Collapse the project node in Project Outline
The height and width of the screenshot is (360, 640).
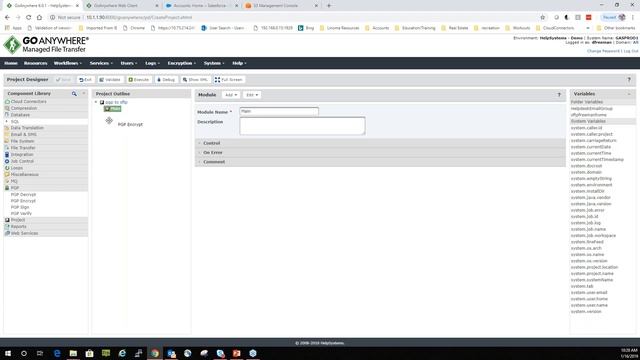pyautogui.click(x=96, y=102)
